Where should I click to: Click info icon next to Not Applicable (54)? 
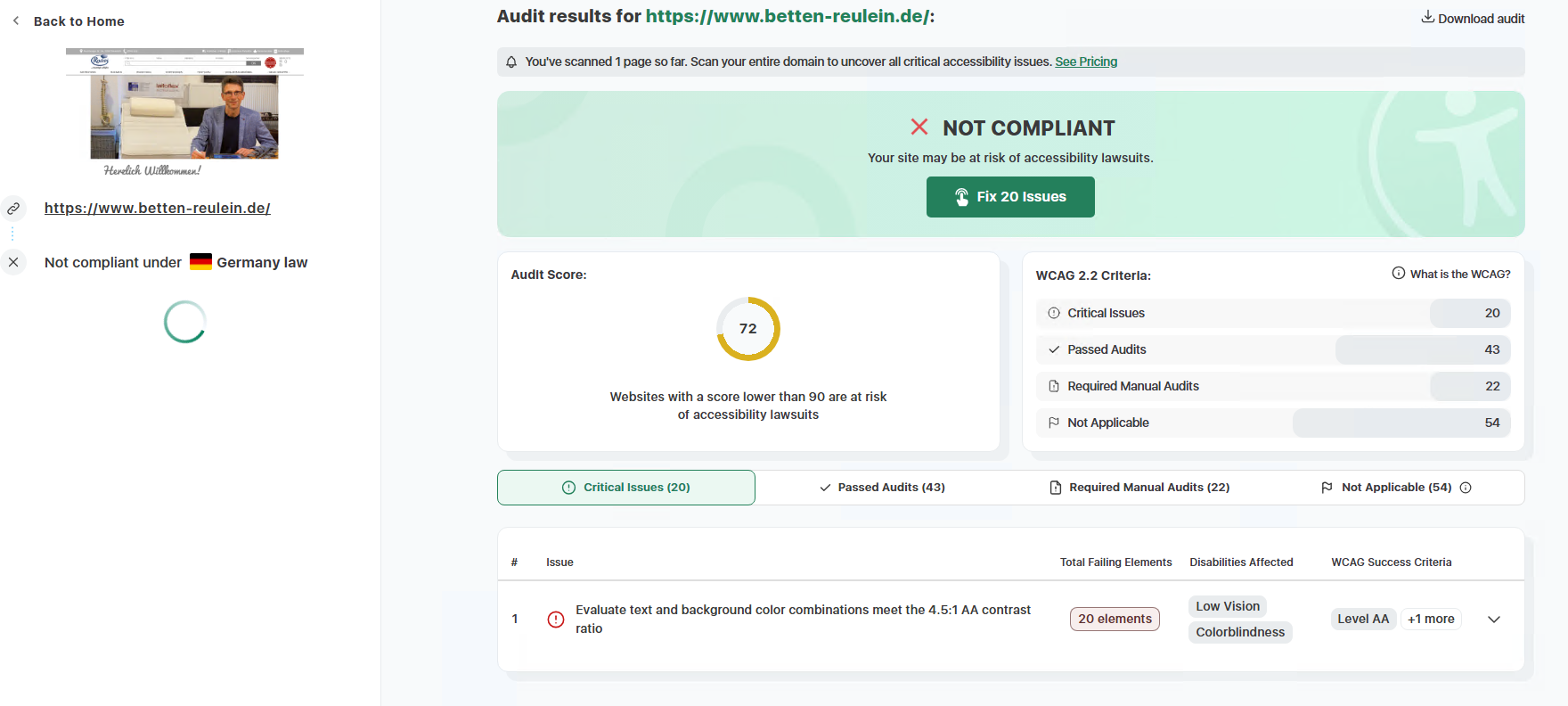pyautogui.click(x=1466, y=488)
